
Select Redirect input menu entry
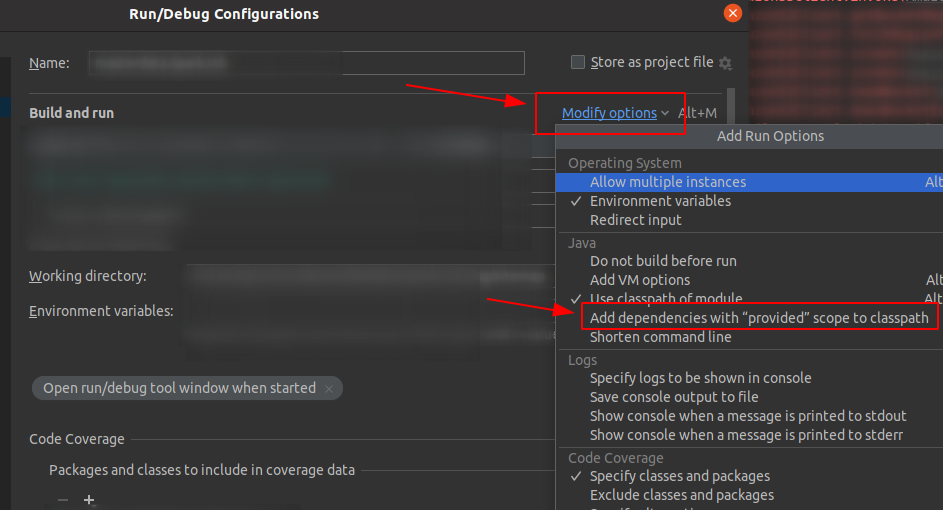636,220
